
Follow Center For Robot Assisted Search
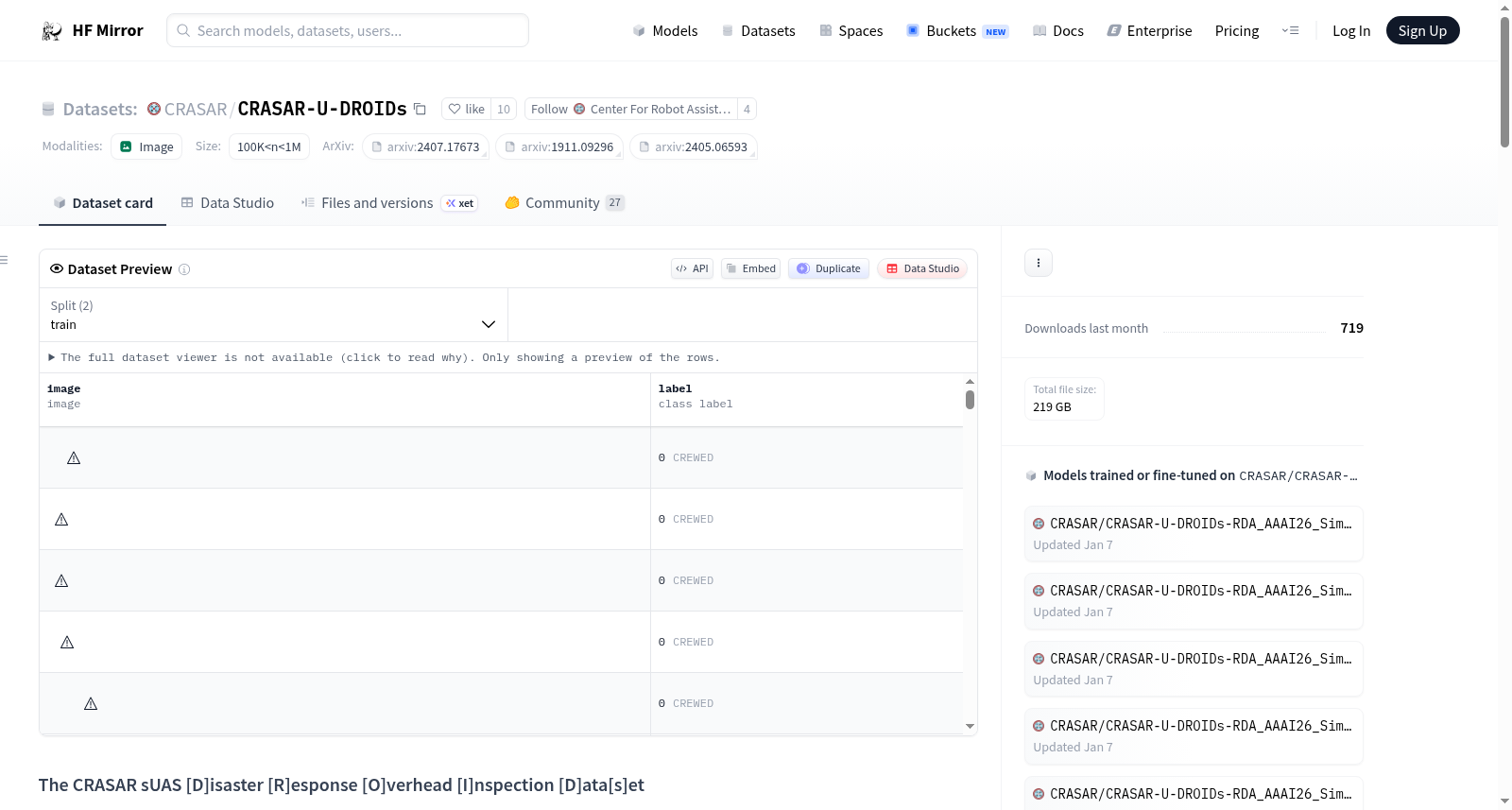click(630, 109)
